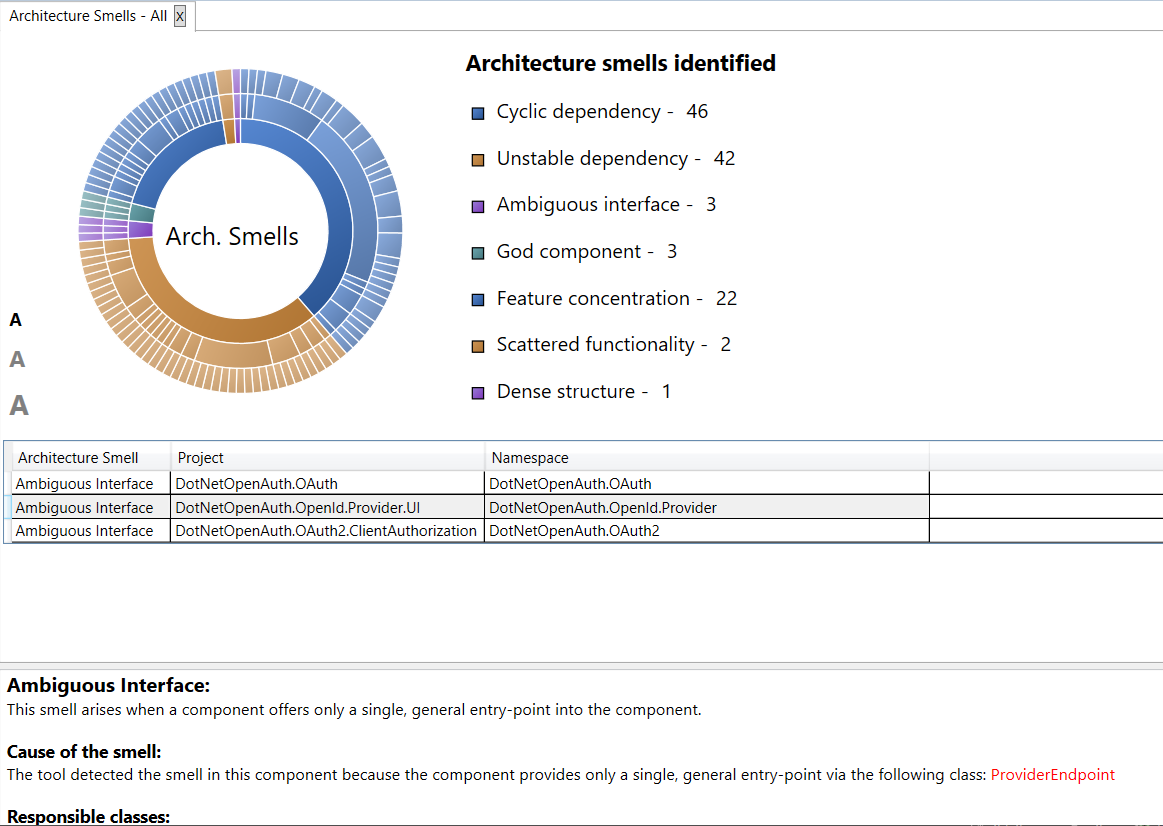Click the Ambiguous interface legend swatch
This screenshot has height=826, width=1163.
coord(478,206)
